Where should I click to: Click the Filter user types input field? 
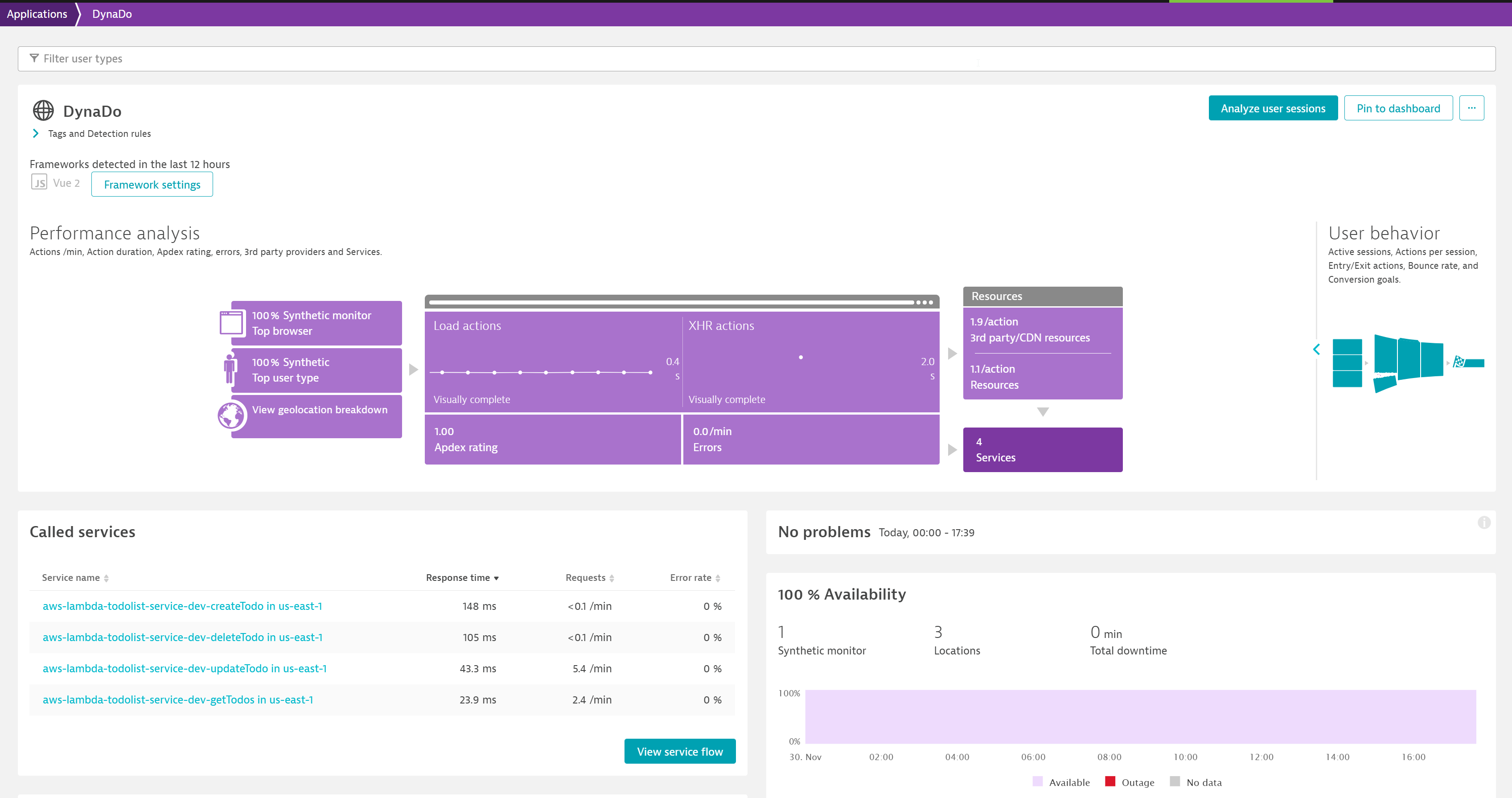tap(757, 58)
